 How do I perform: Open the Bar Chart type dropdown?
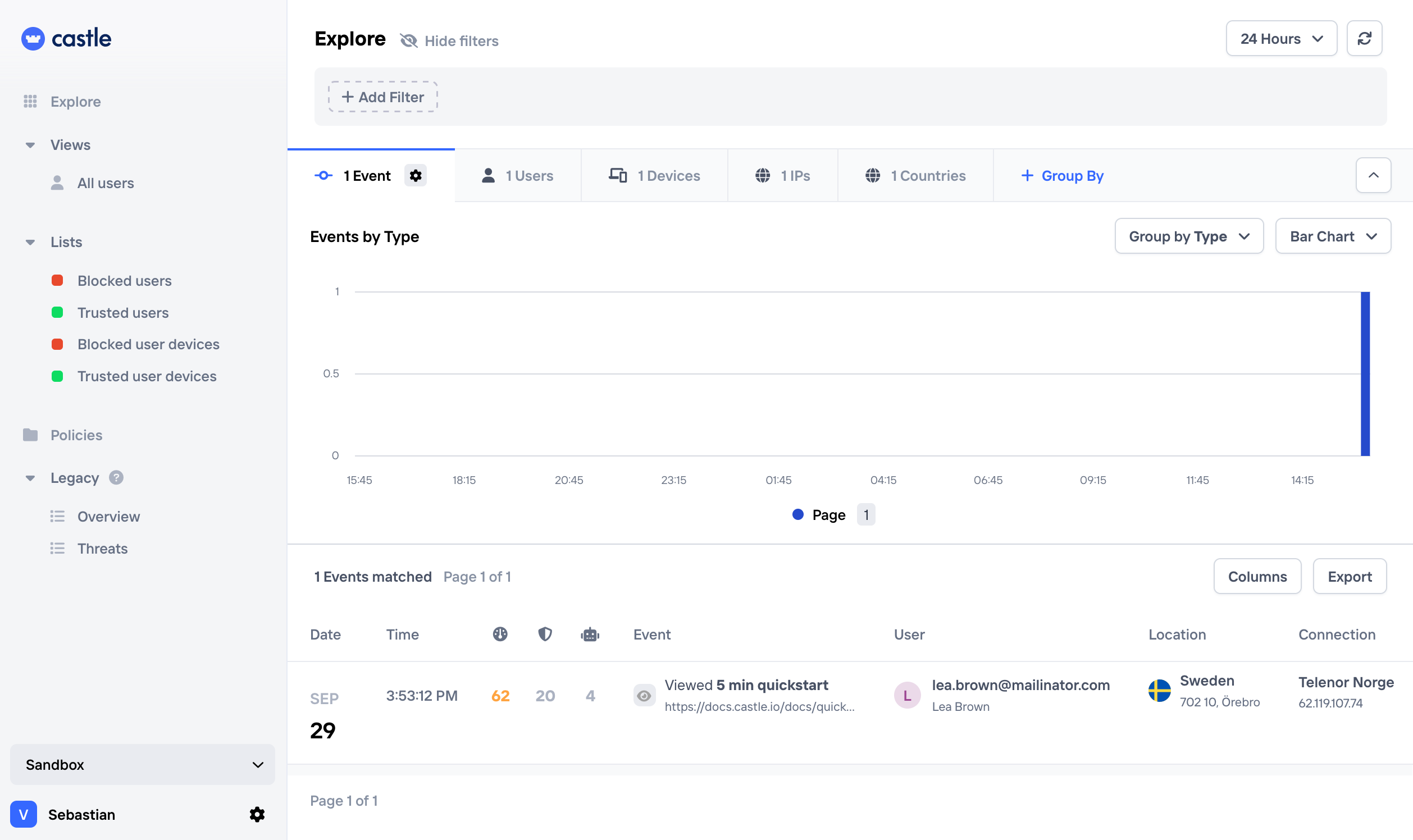click(x=1332, y=236)
